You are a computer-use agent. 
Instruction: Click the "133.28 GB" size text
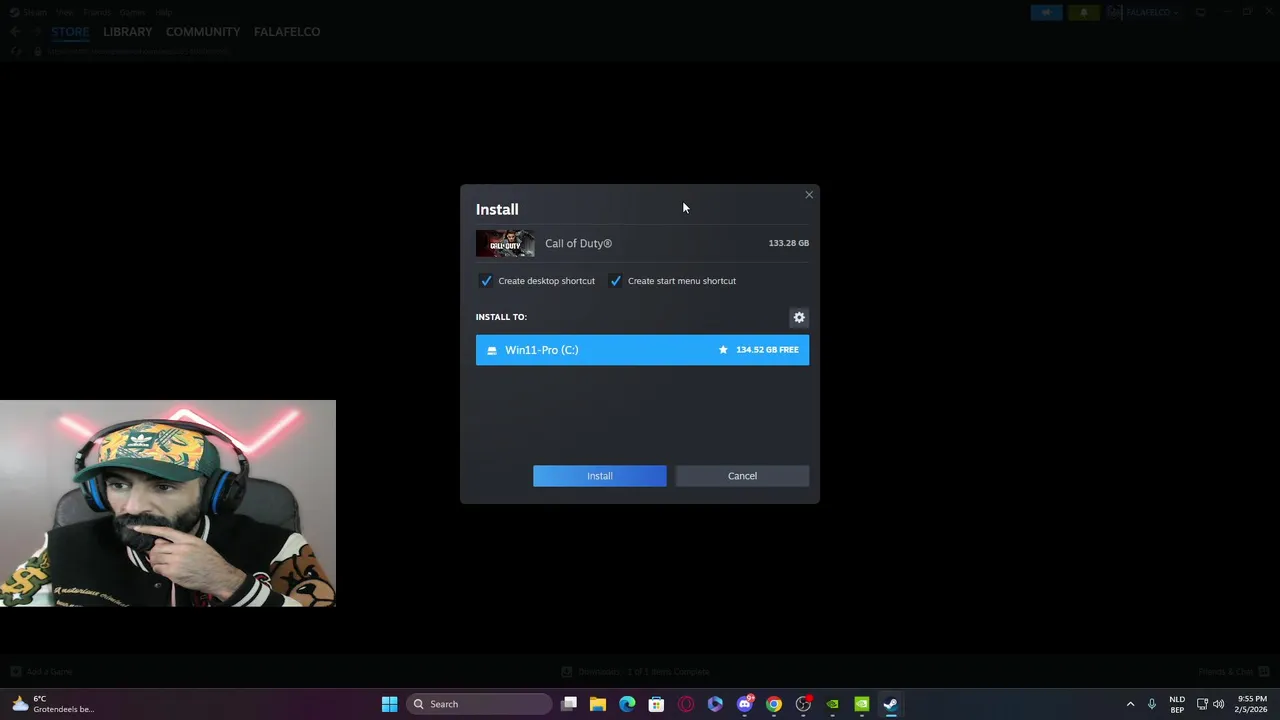point(788,243)
